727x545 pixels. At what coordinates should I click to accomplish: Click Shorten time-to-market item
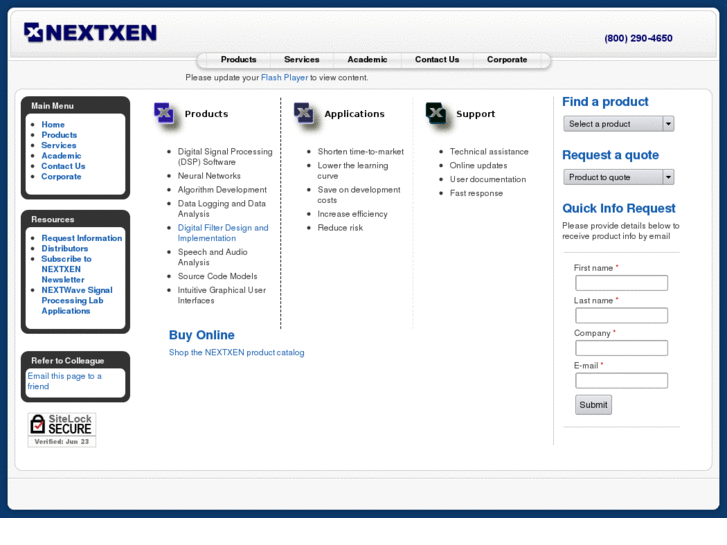pyautogui.click(x=360, y=152)
